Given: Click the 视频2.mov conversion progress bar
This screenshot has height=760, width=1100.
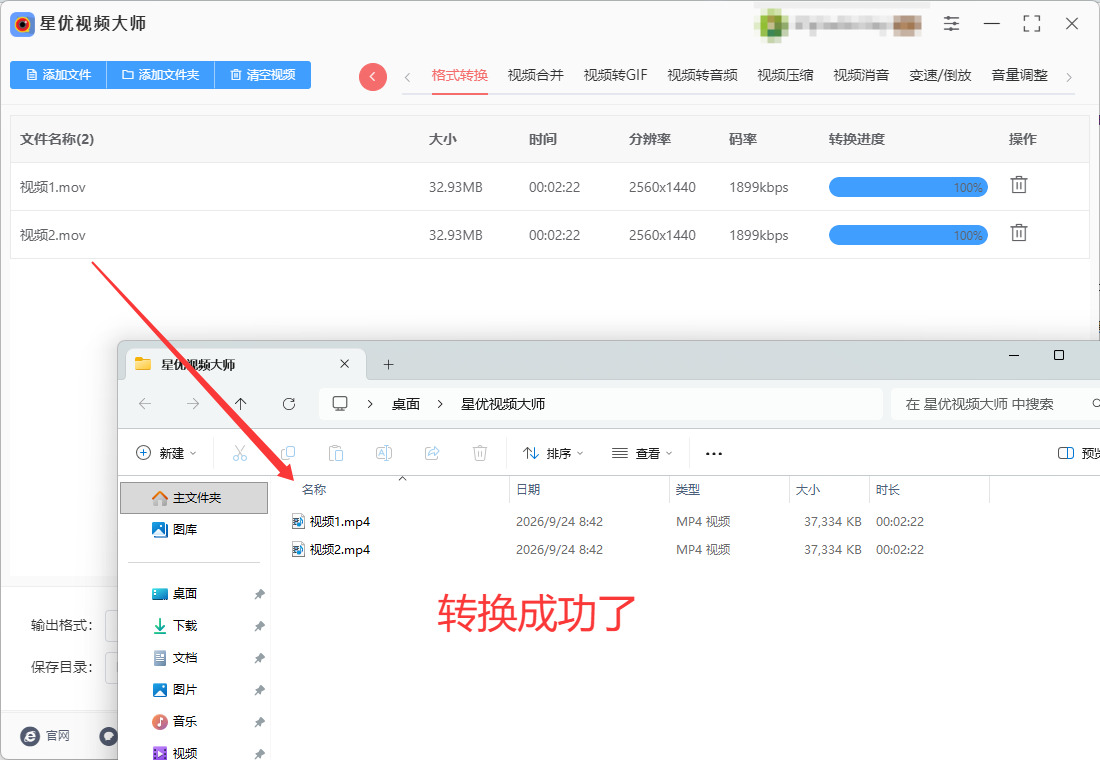Looking at the screenshot, I should pos(908,235).
